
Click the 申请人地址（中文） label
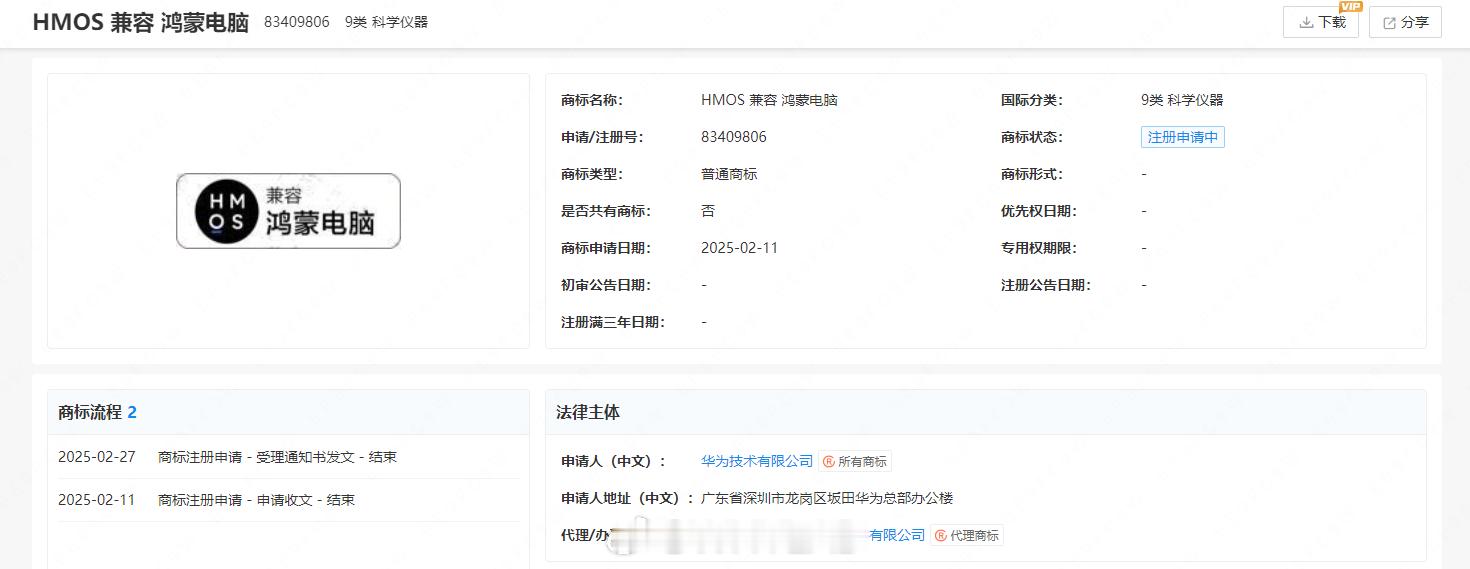(627, 498)
